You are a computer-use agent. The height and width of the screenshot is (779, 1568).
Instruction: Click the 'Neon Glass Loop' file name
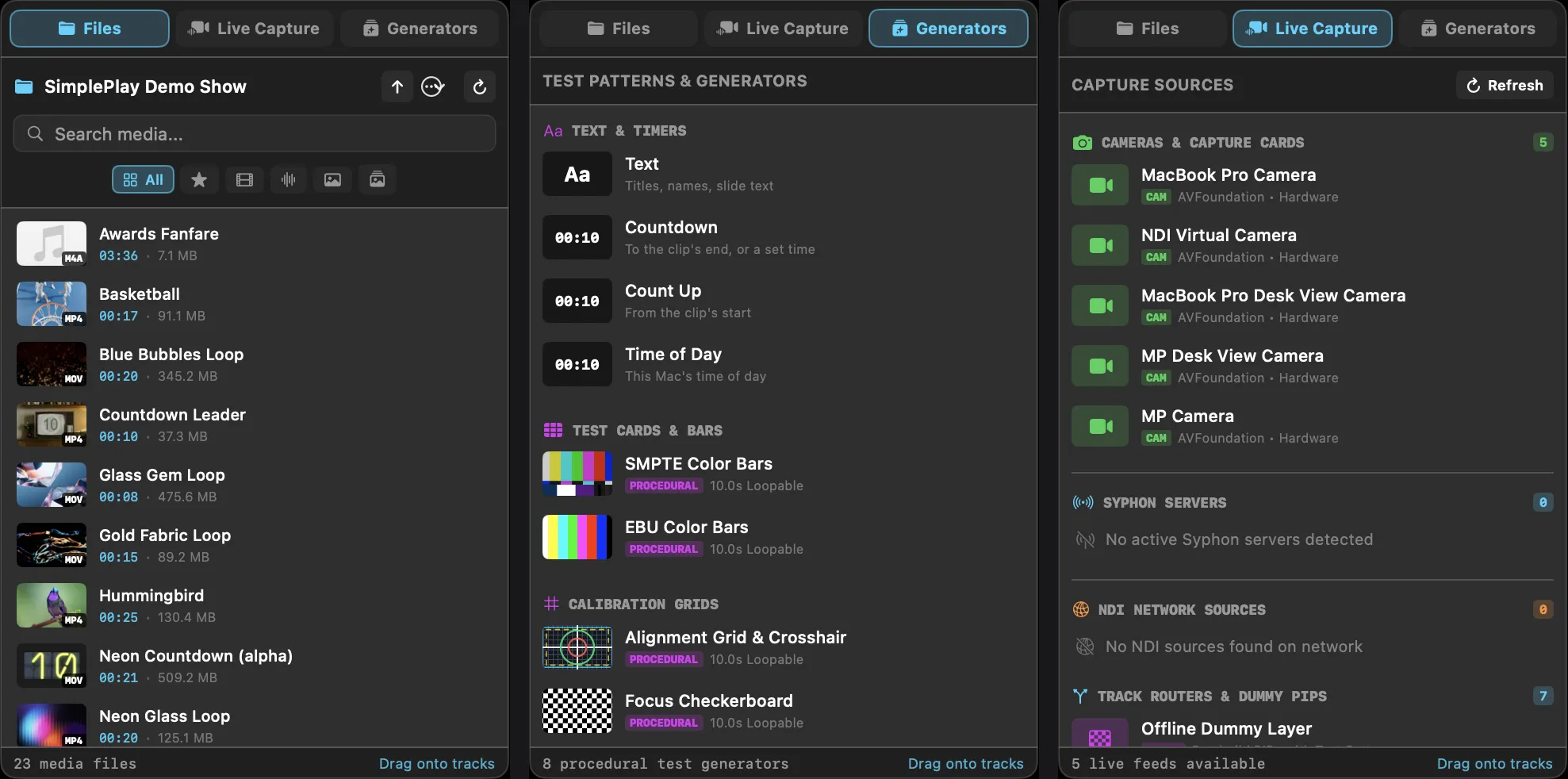coord(164,716)
